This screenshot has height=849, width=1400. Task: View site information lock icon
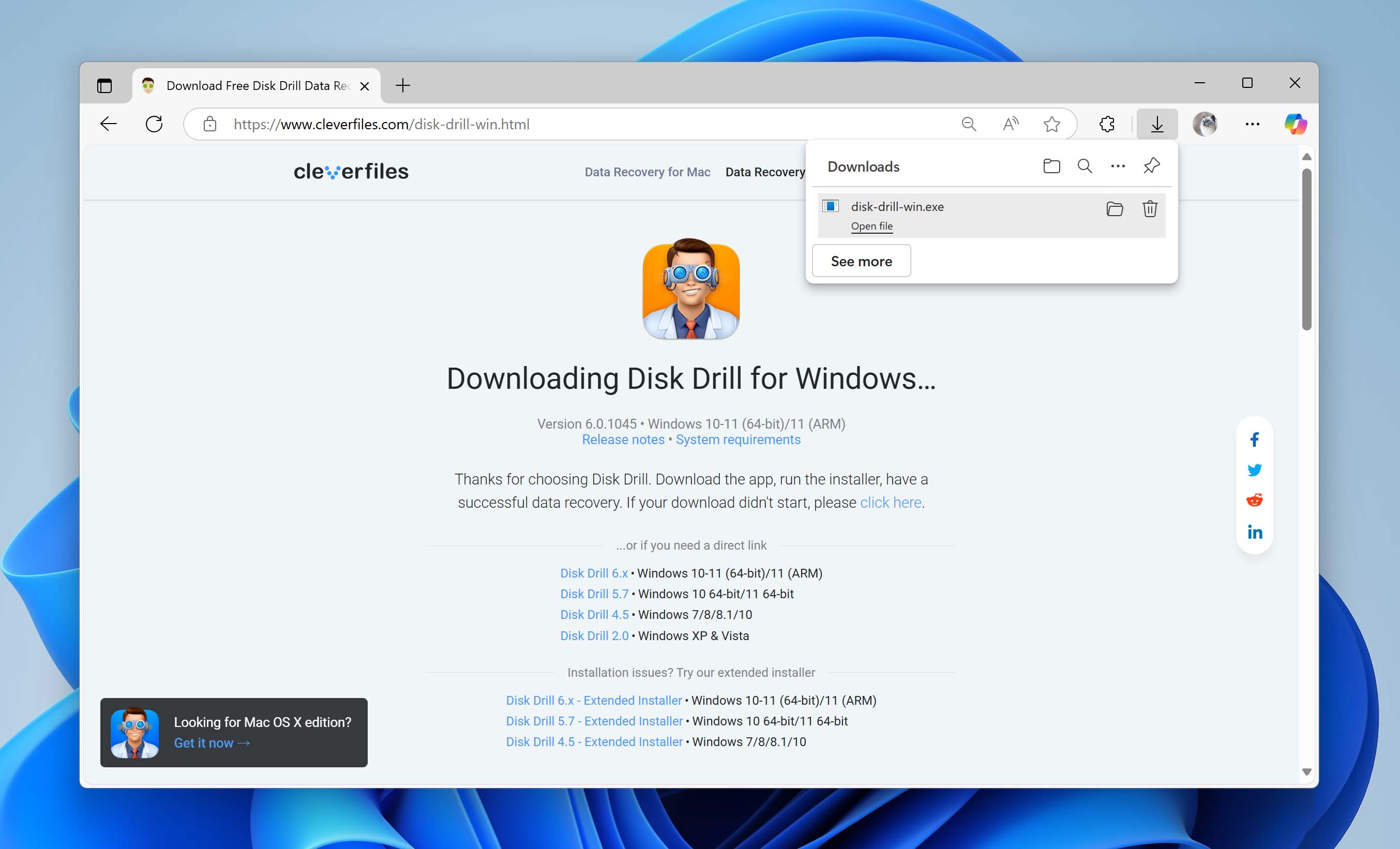click(x=209, y=124)
